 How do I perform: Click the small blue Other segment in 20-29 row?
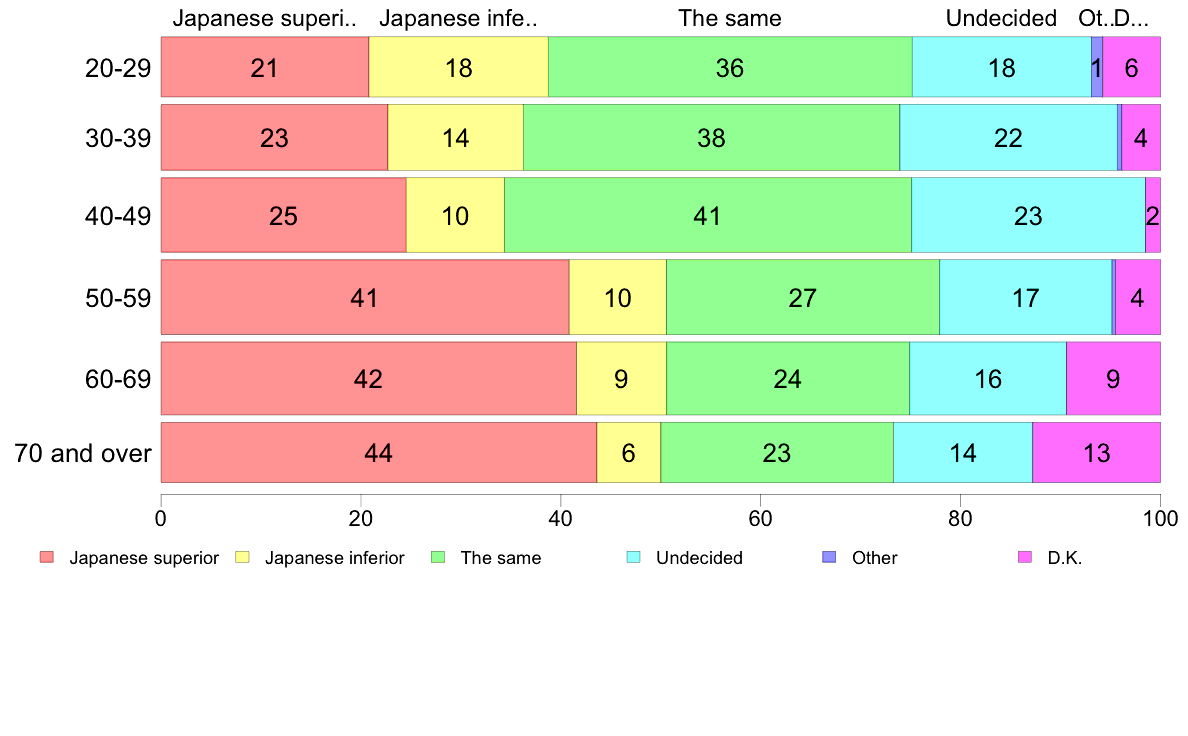[1097, 67]
